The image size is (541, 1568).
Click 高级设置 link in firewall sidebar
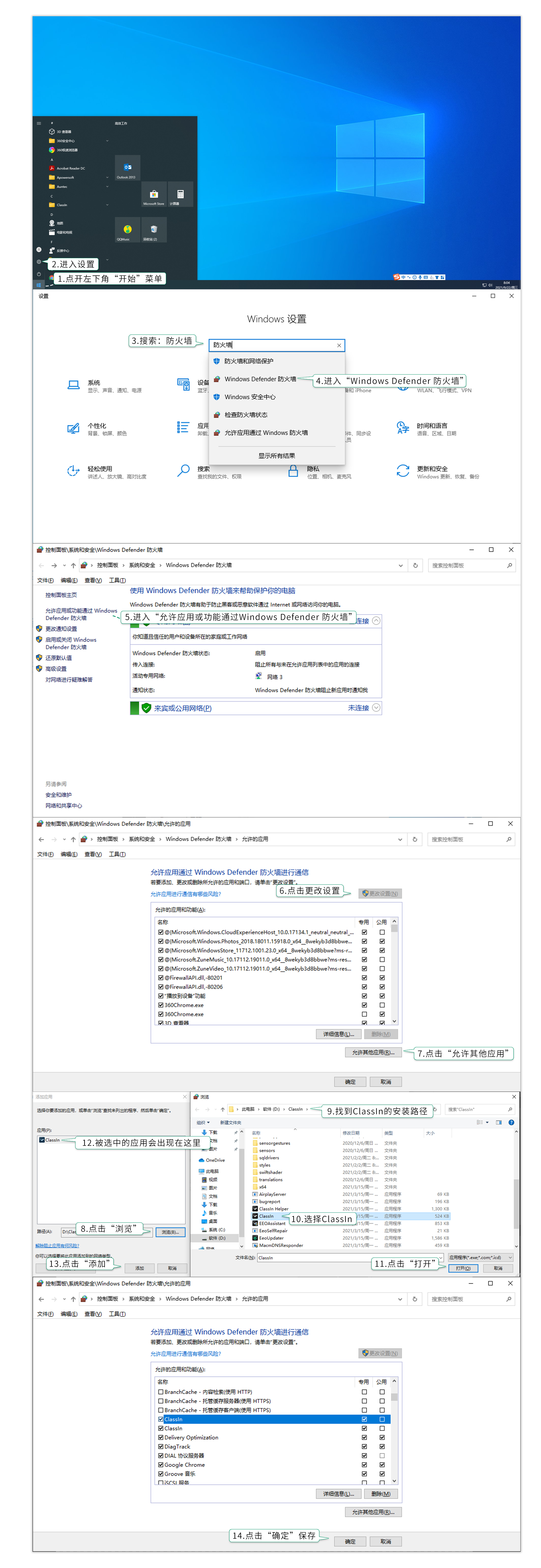click(56, 668)
